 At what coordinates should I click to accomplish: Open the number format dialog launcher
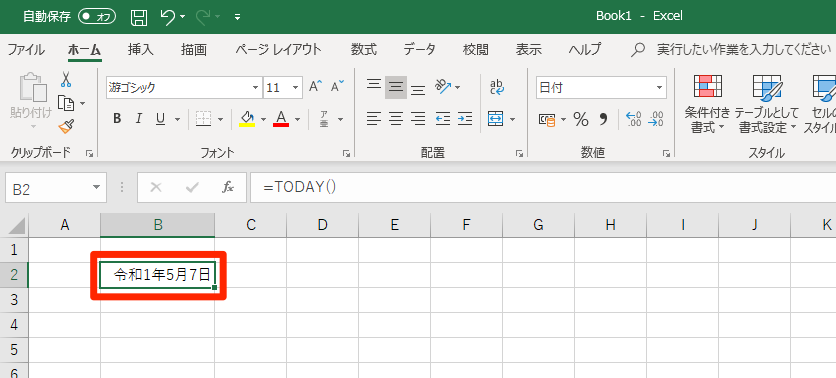pos(666,154)
